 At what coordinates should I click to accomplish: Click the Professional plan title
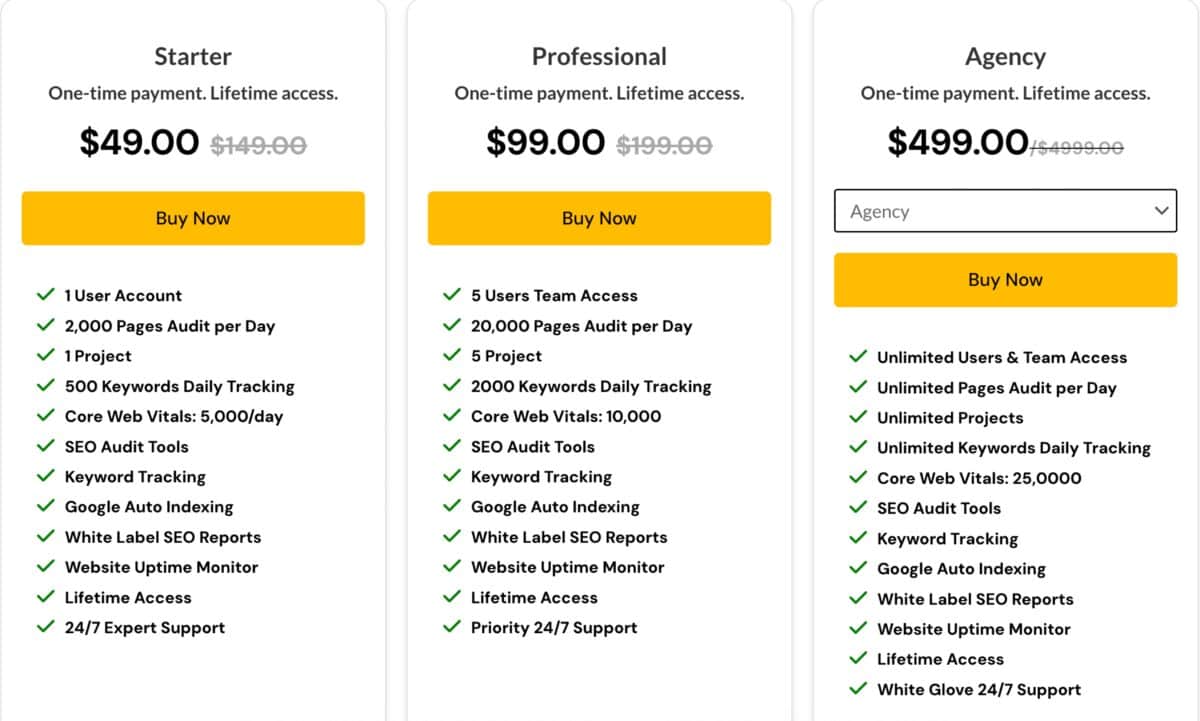(x=599, y=57)
